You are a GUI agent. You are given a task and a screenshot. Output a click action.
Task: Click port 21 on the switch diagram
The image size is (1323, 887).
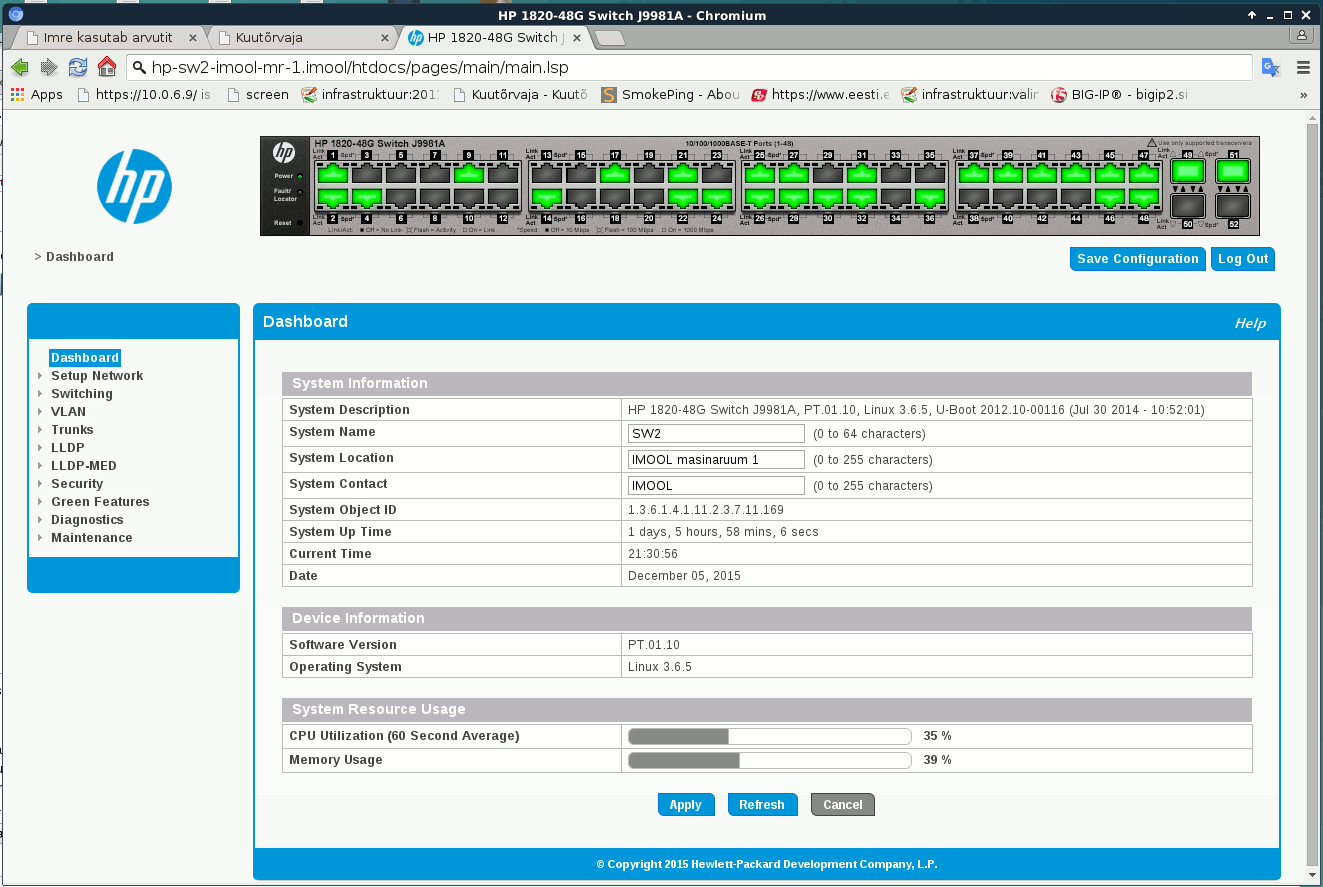click(x=683, y=174)
